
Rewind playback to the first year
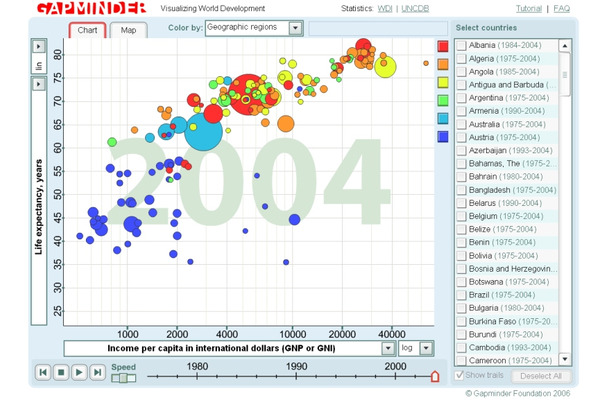tap(43, 372)
